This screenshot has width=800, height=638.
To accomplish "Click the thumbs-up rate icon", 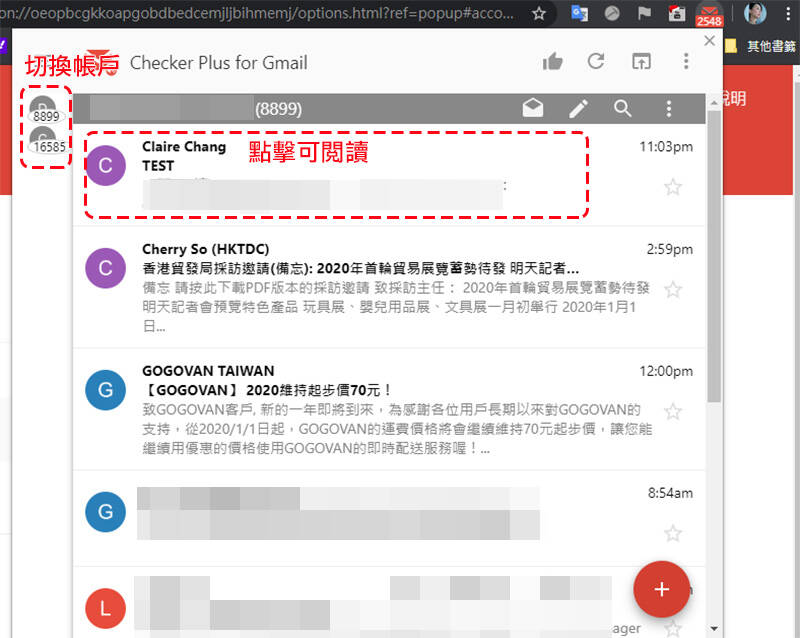I will 553,62.
